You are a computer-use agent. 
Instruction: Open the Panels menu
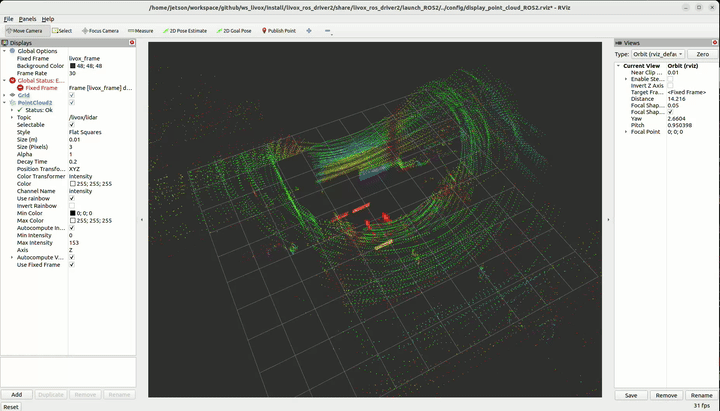click(28, 19)
